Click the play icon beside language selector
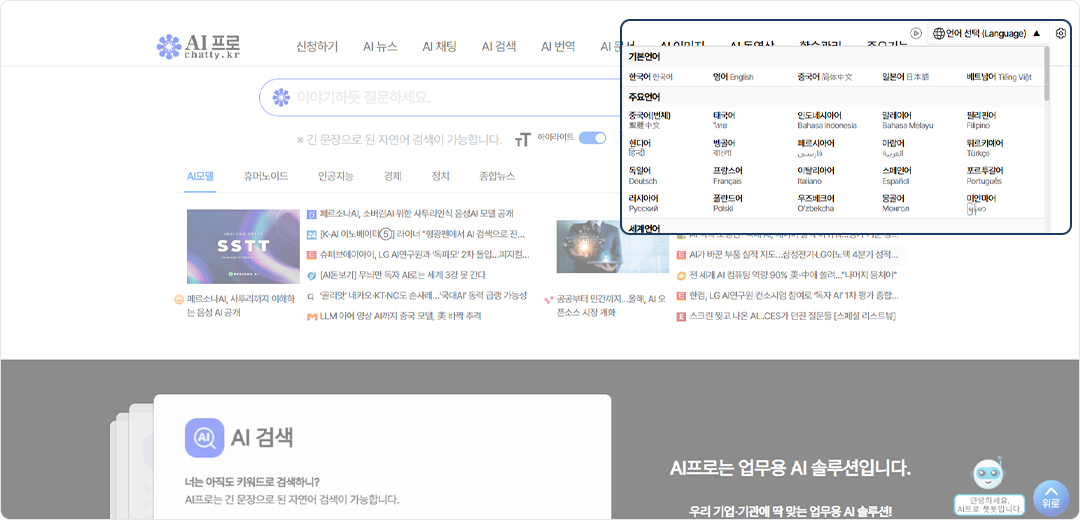The height and width of the screenshot is (521, 1080). 916,33
